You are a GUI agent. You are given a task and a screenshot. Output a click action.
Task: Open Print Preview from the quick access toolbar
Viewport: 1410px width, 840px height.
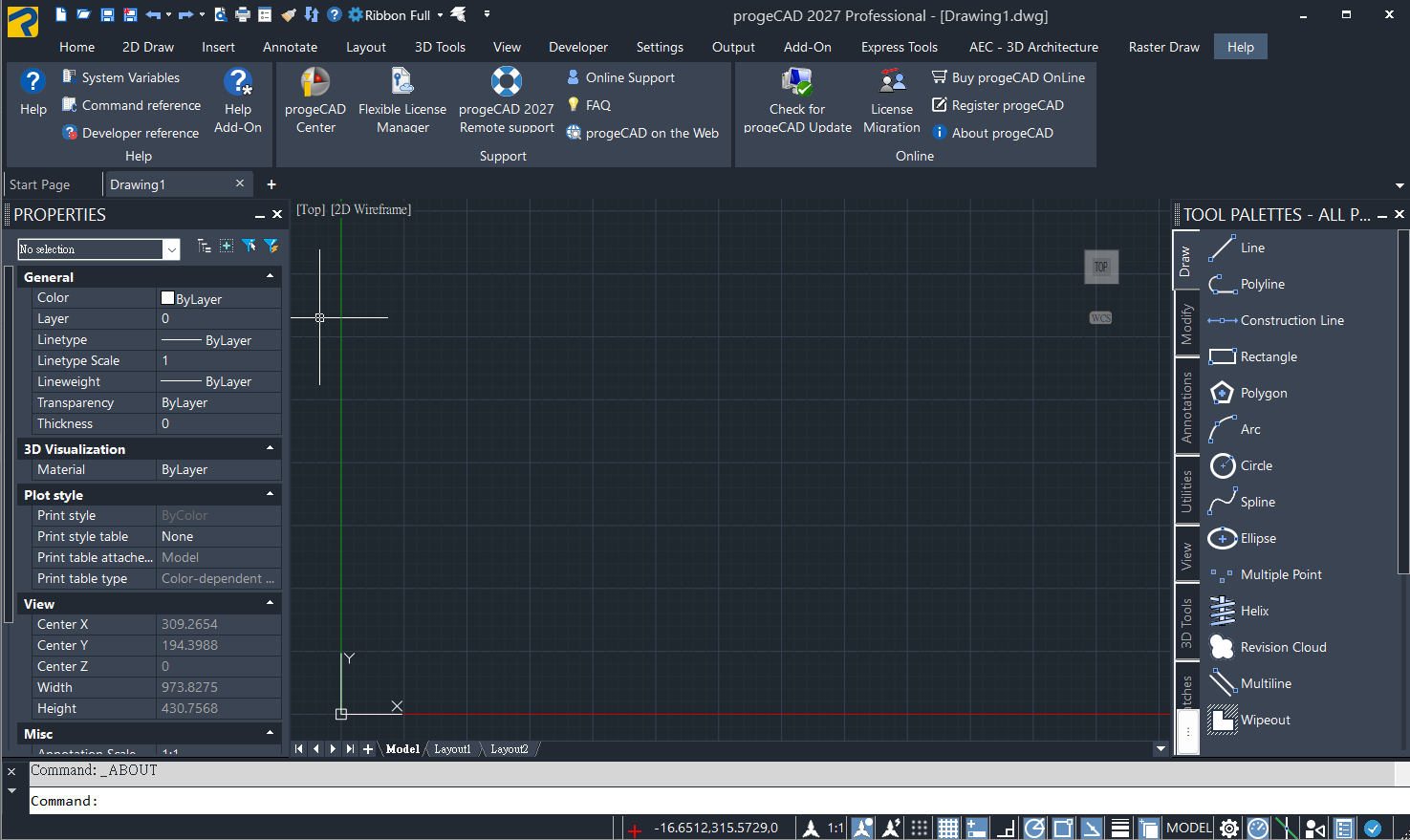point(220,14)
